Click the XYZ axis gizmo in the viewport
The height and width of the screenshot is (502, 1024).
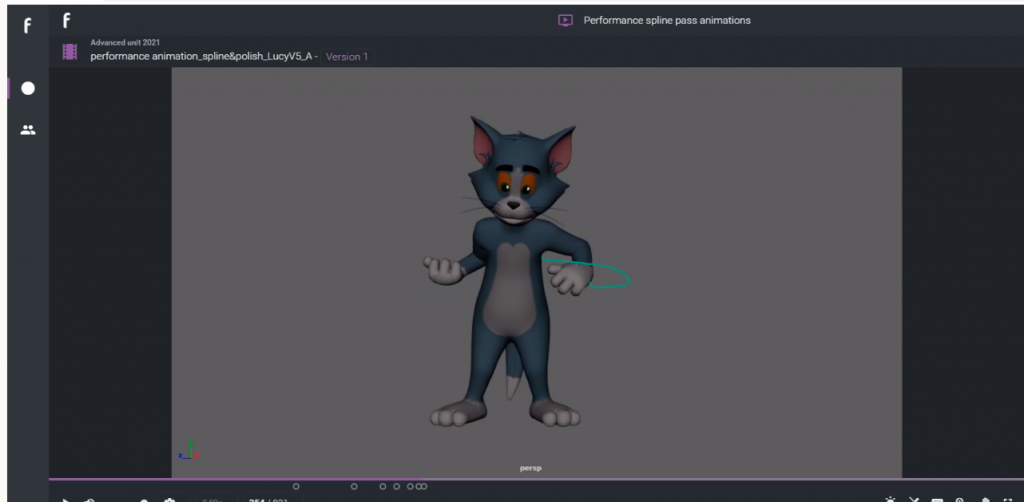pyautogui.click(x=189, y=450)
